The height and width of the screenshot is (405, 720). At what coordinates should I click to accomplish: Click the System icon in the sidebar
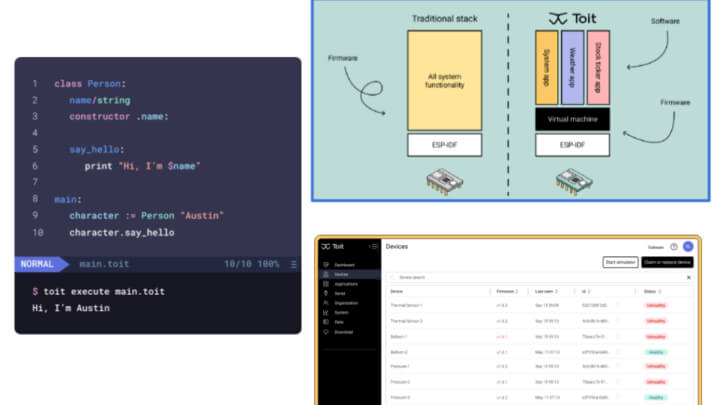(326, 313)
